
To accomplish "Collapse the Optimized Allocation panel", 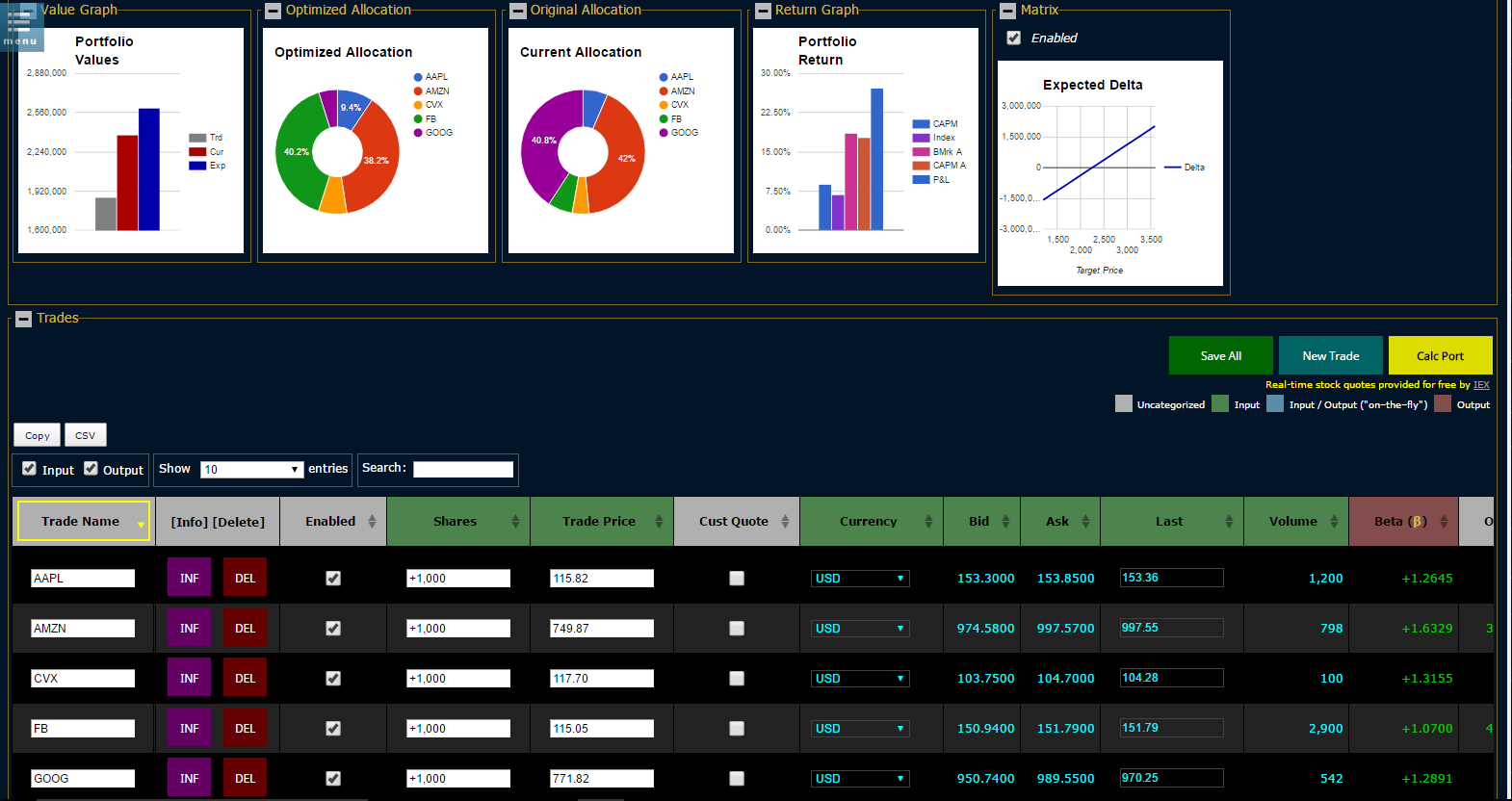I will [x=274, y=11].
